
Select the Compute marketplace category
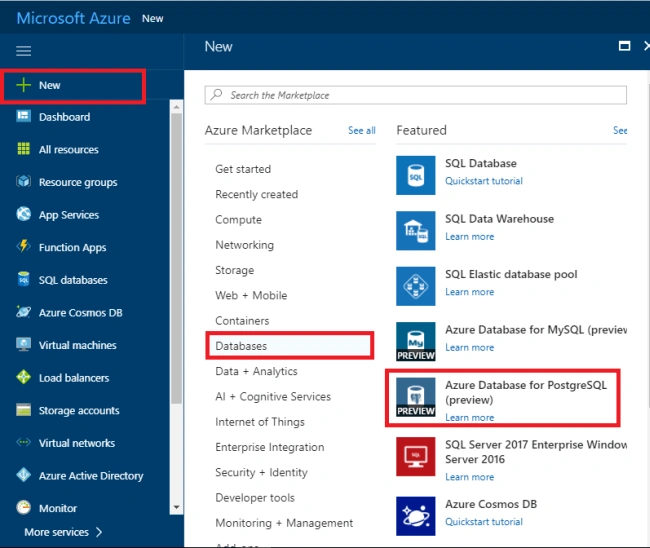[238, 220]
